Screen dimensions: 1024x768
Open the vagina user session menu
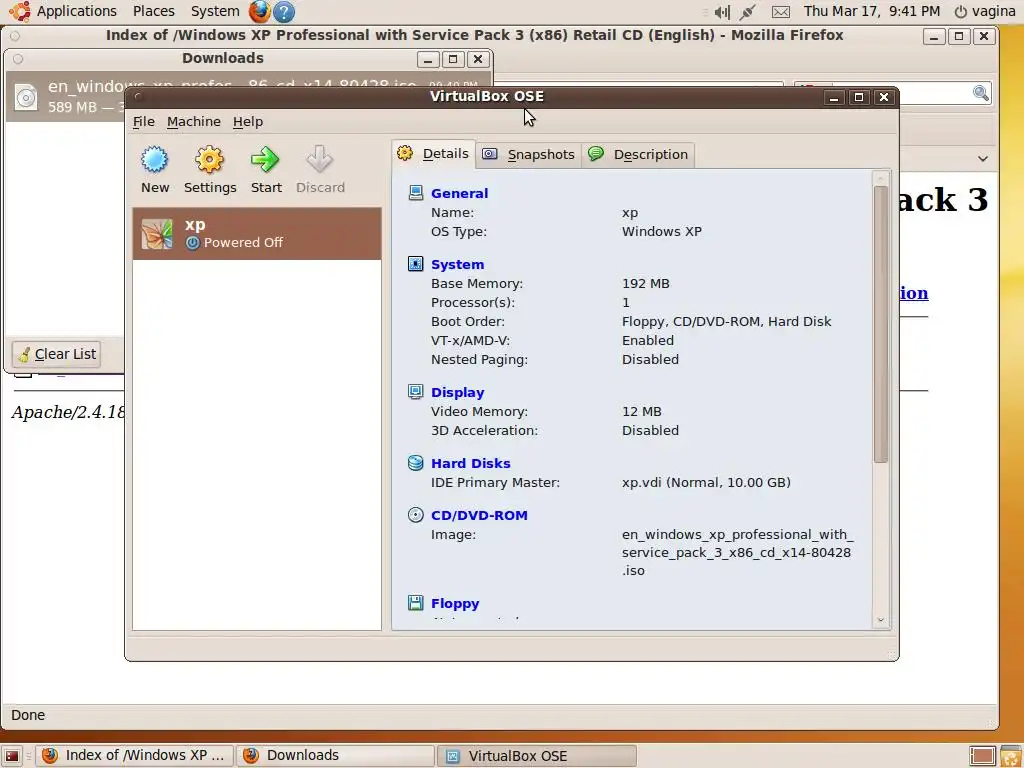tap(985, 11)
